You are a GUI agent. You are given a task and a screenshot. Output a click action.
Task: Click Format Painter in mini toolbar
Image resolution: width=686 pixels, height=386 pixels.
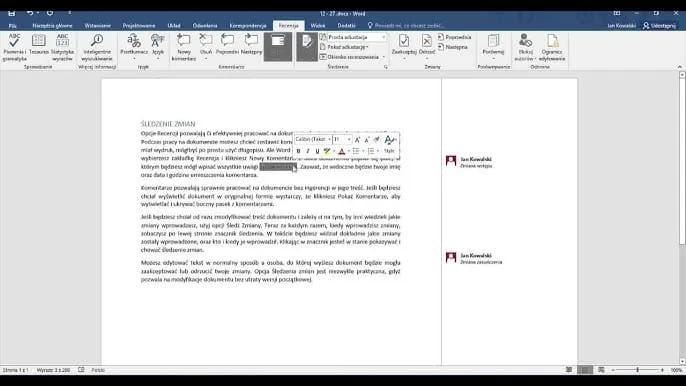point(376,140)
